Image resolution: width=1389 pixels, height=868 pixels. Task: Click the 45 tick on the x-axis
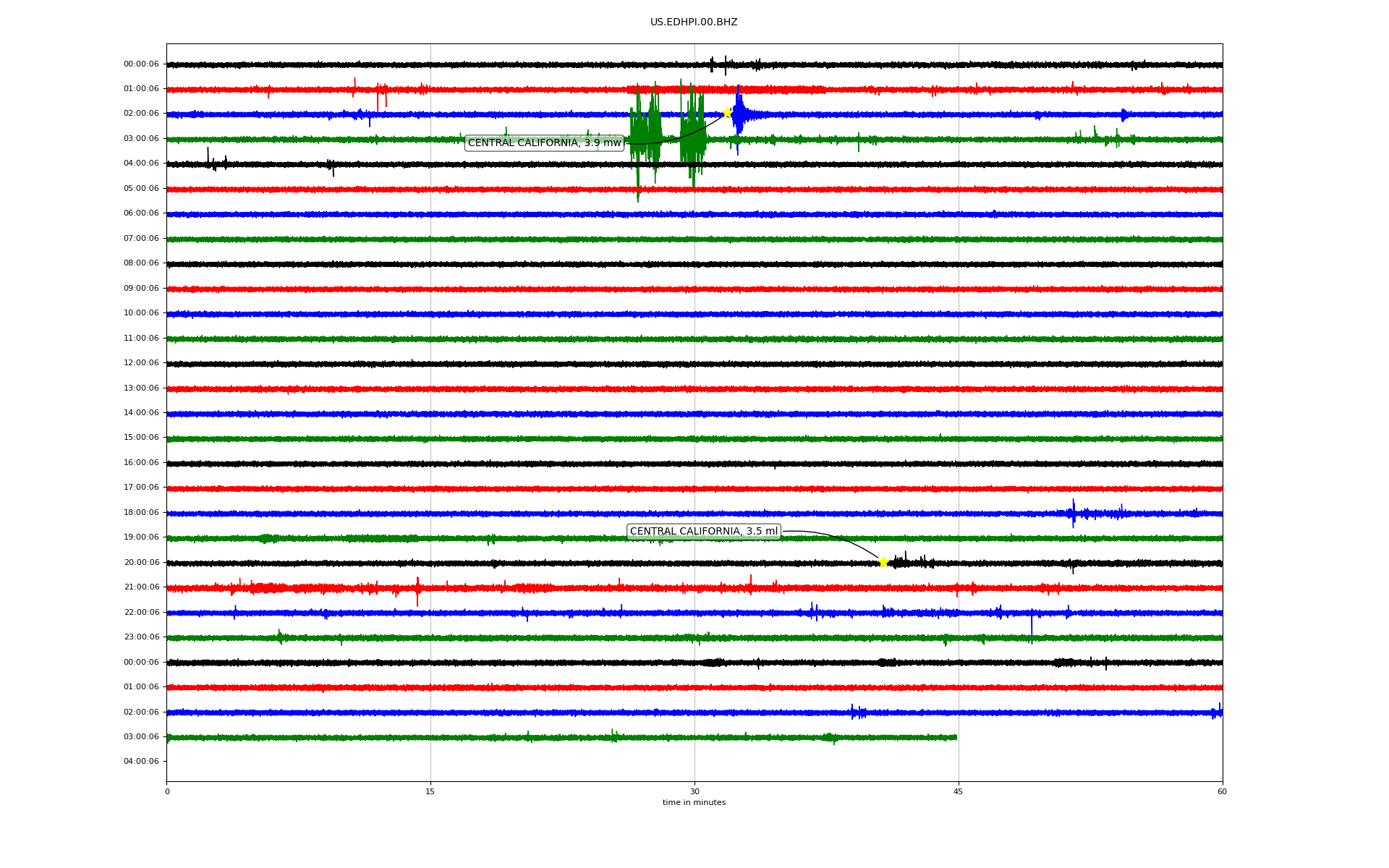(x=958, y=791)
